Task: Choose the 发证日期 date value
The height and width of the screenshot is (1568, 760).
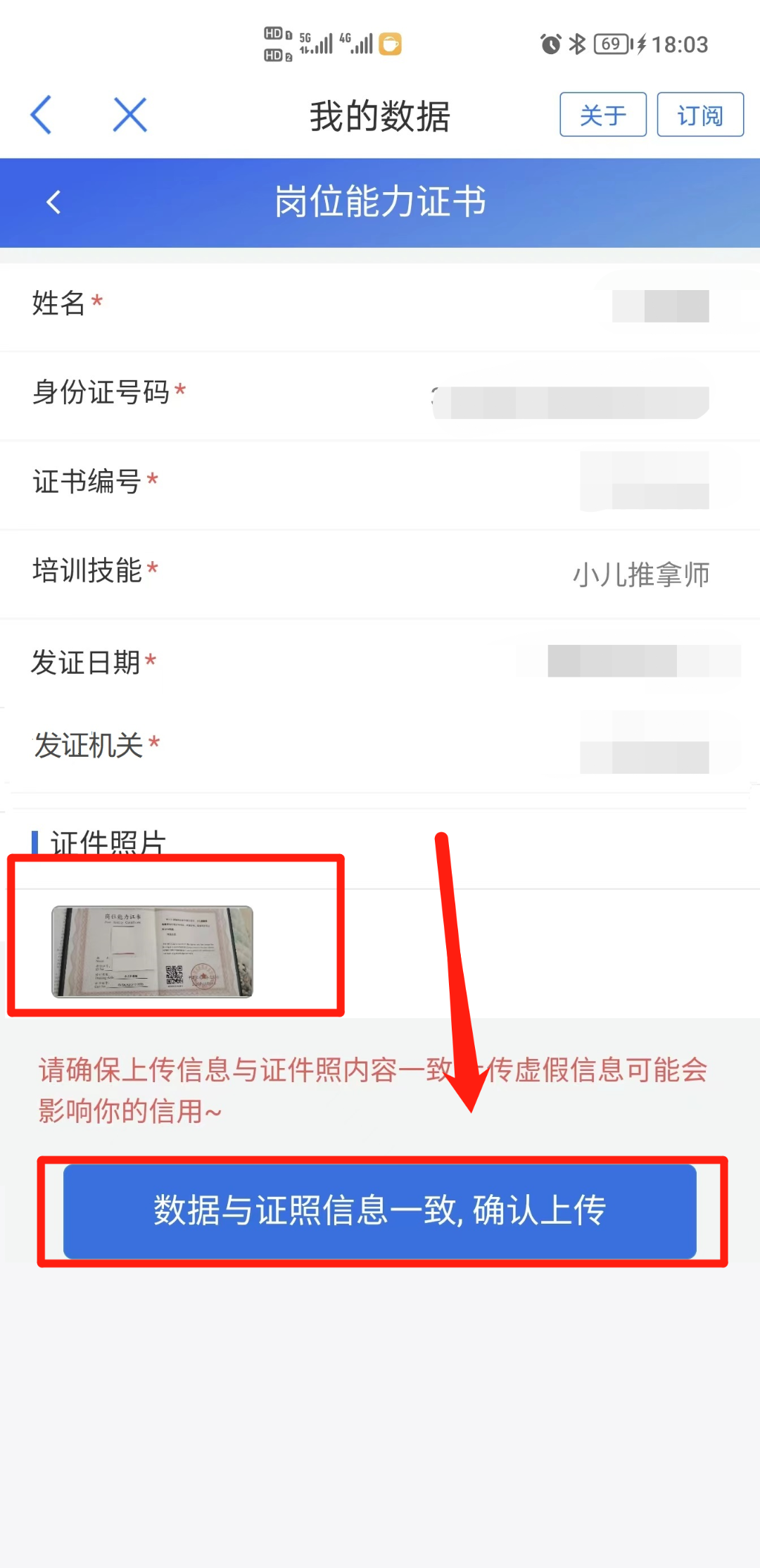Action: [628, 661]
